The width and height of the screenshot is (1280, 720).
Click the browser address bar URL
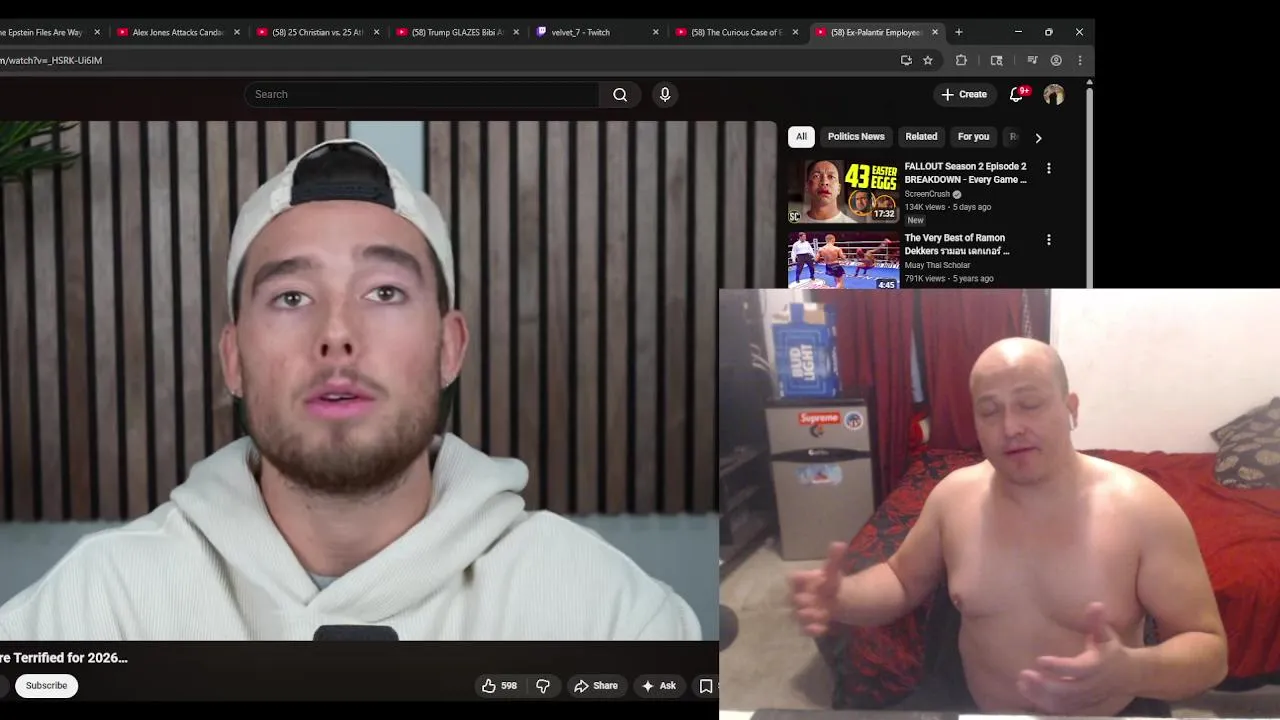[51, 60]
